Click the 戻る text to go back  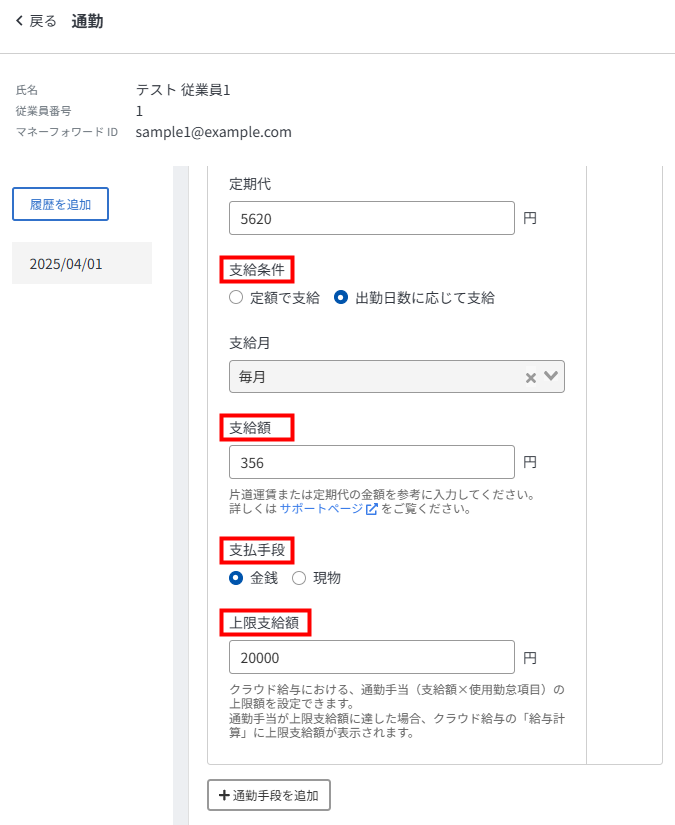[43, 21]
